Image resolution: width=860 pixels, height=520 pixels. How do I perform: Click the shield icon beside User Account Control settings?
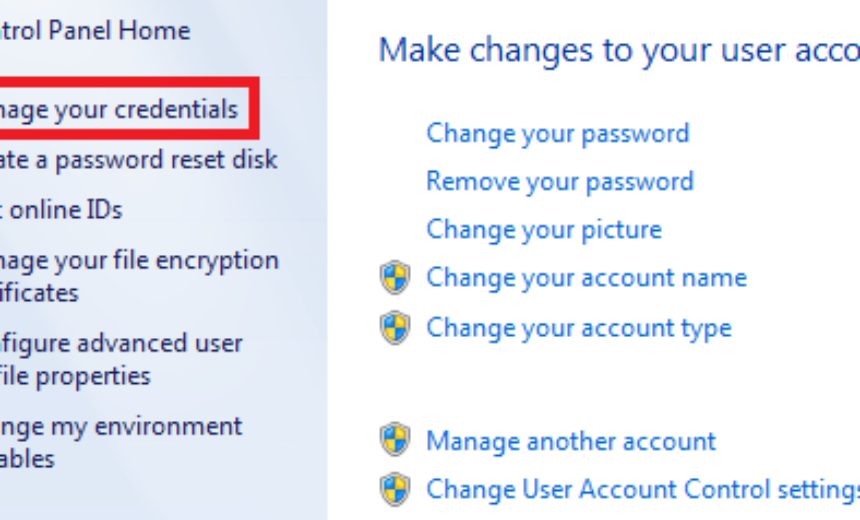click(395, 489)
